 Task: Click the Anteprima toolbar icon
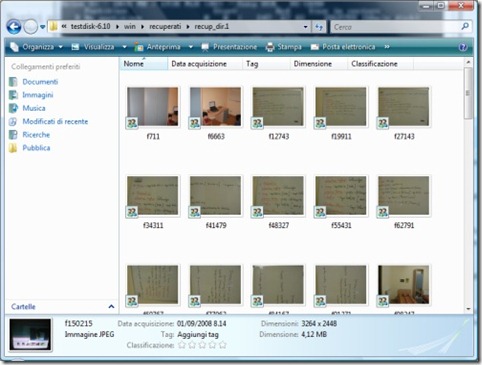coord(139,47)
